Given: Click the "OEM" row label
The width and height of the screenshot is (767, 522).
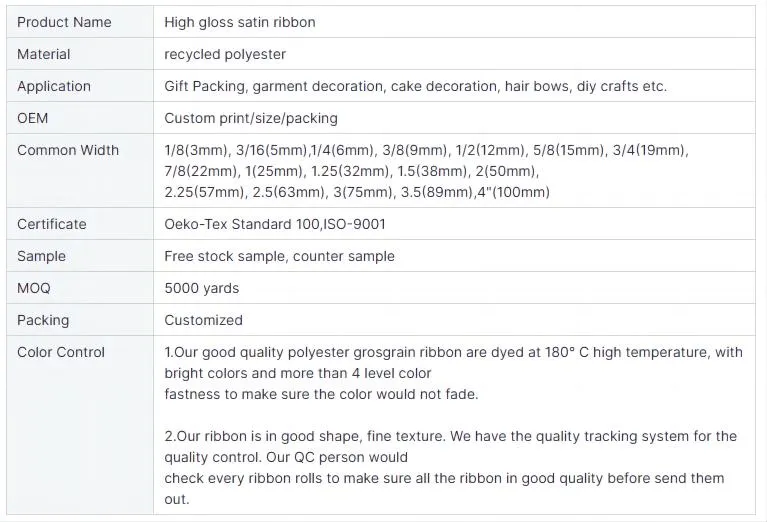Looking at the screenshot, I should click(33, 118).
